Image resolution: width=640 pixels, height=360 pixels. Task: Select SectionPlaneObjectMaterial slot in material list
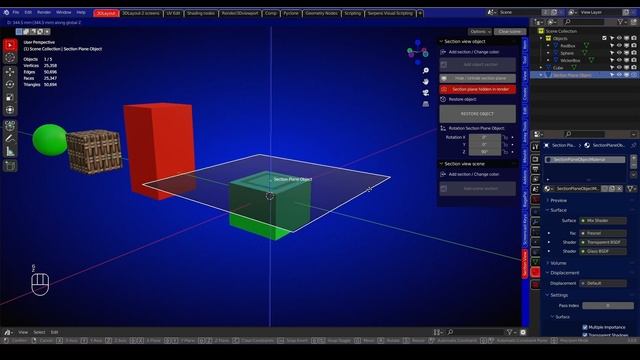point(585,160)
